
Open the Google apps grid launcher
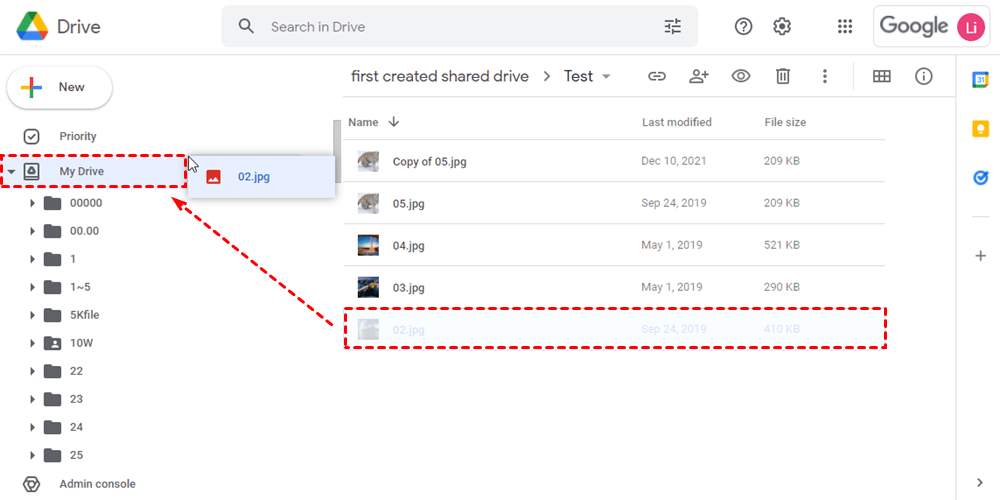point(845,27)
